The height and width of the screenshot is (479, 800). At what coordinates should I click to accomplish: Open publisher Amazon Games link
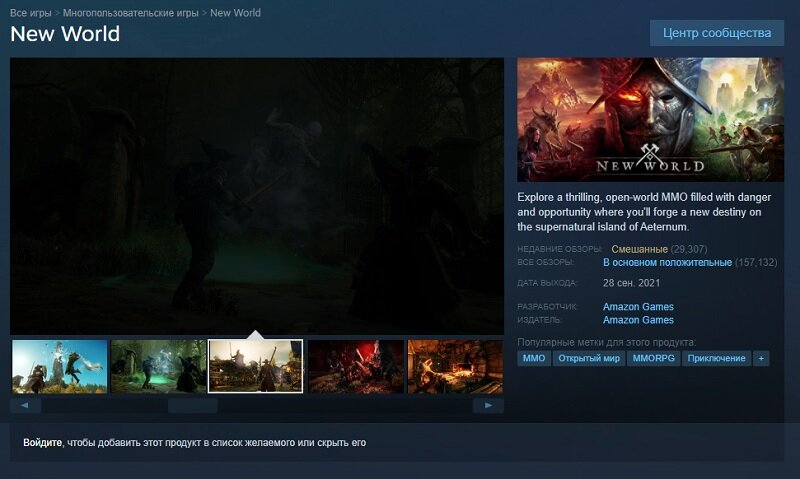point(638,320)
